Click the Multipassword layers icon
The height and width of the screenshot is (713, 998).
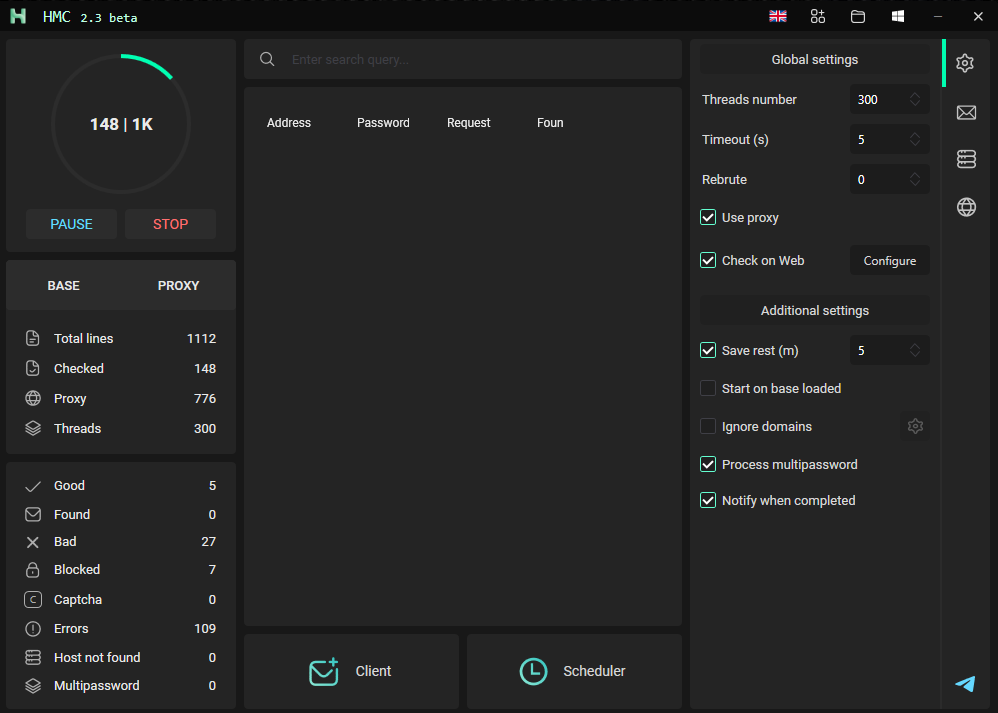tap(33, 686)
